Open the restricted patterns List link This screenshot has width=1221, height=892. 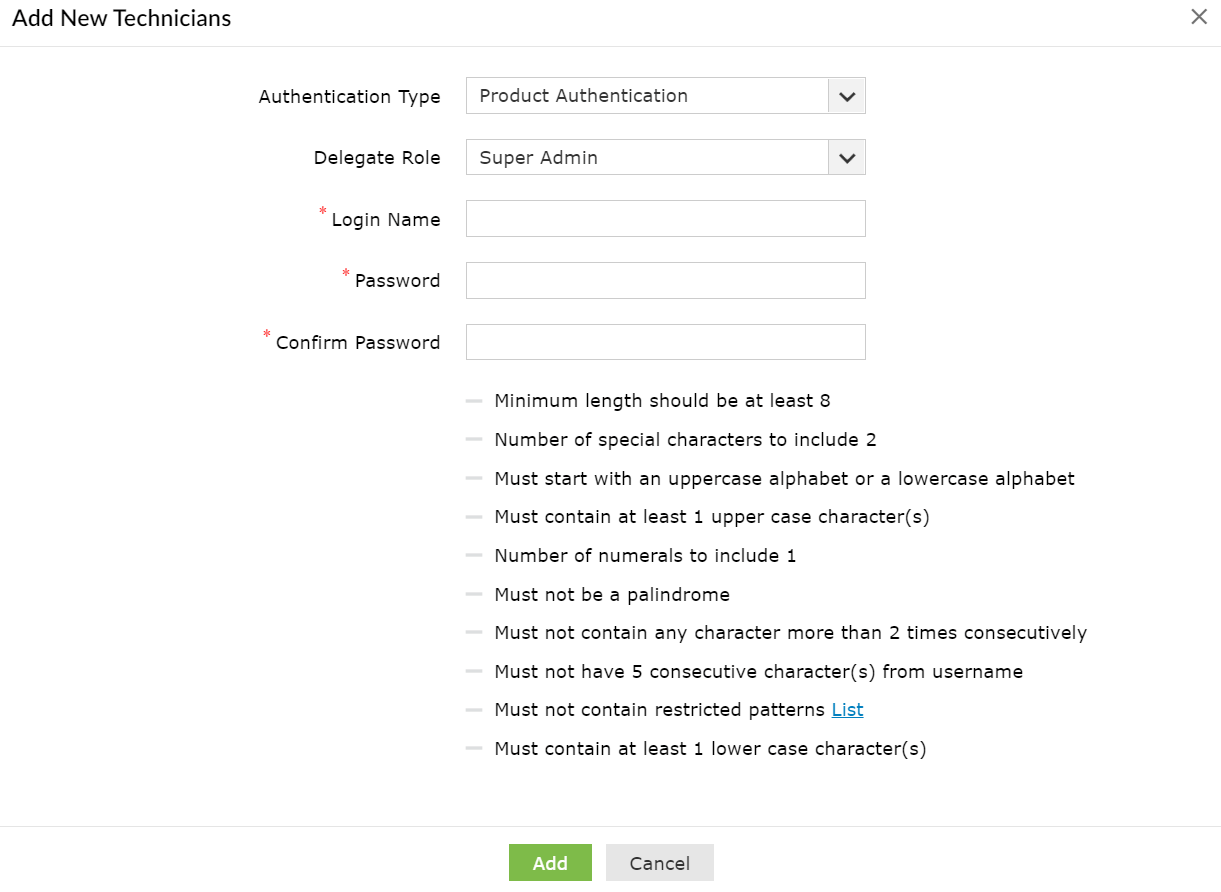coord(847,710)
